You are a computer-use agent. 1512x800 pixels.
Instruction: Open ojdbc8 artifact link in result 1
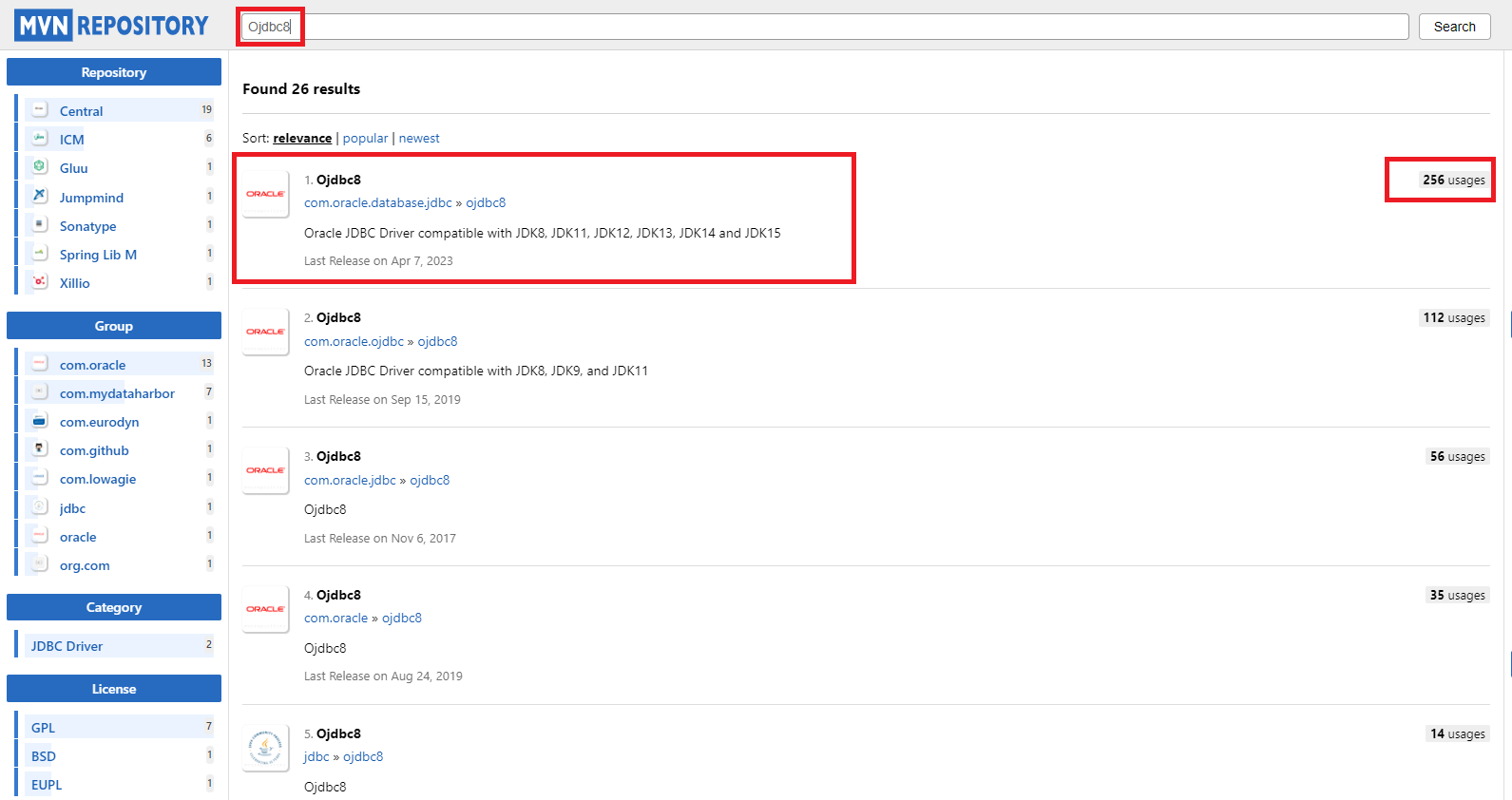pyautogui.click(x=486, y=202)
